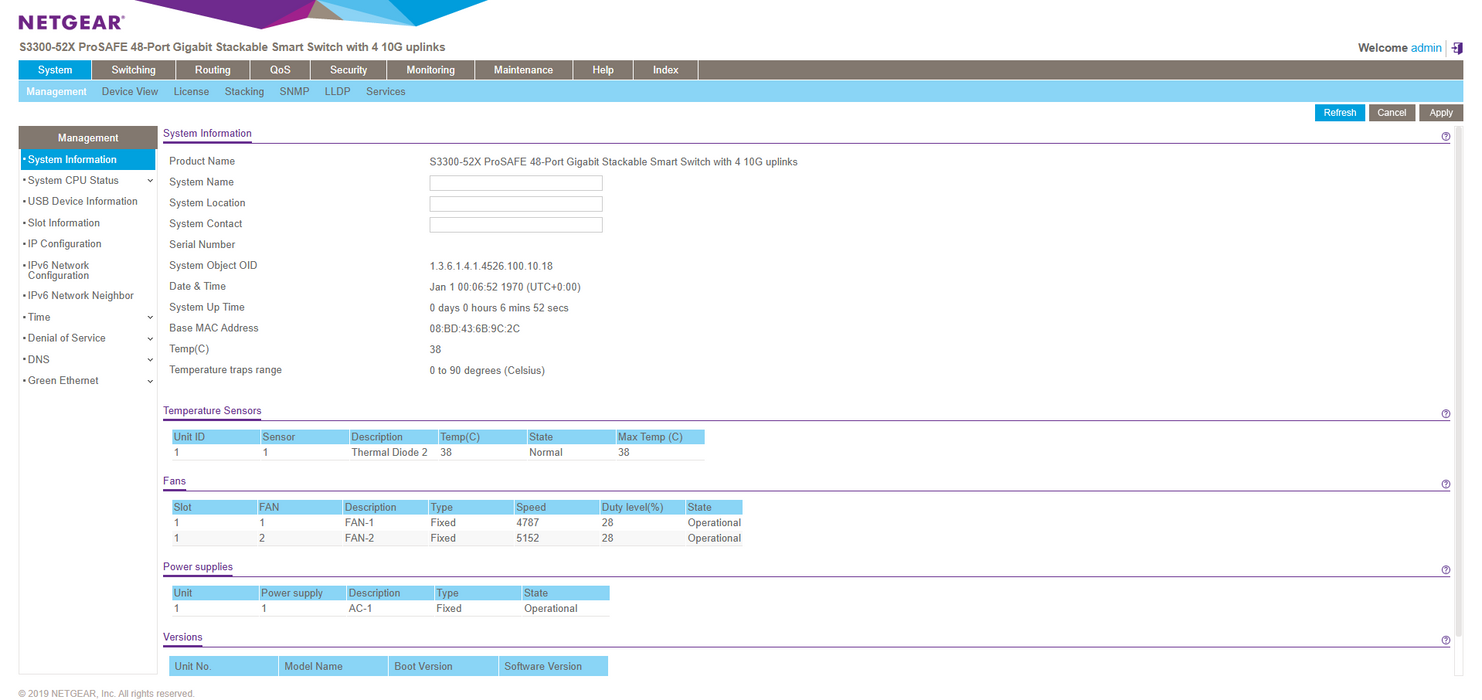Open IPv6 Network Neighbor page

(80, 296)
